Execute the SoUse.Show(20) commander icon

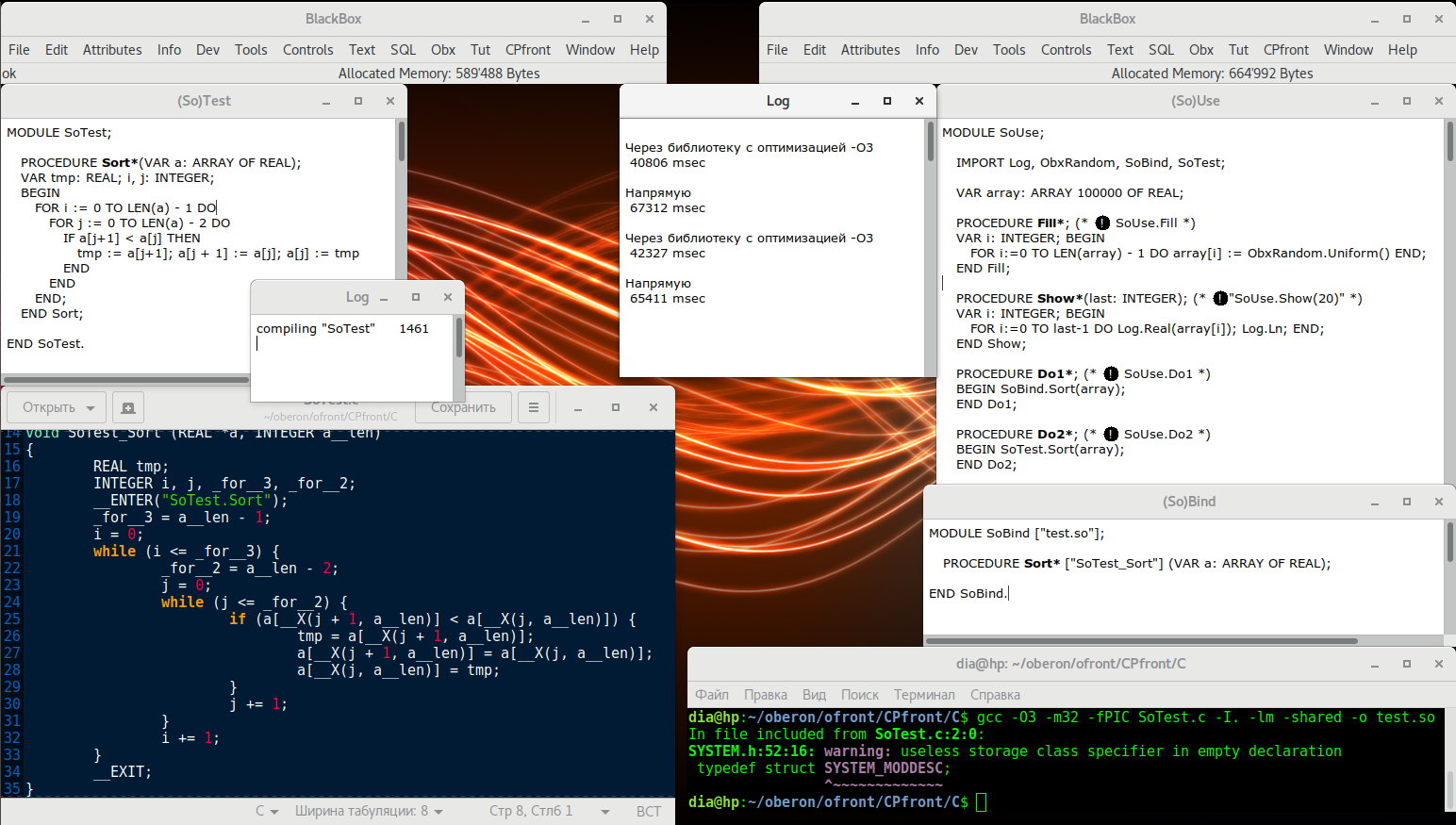[x=1220, y=299]
